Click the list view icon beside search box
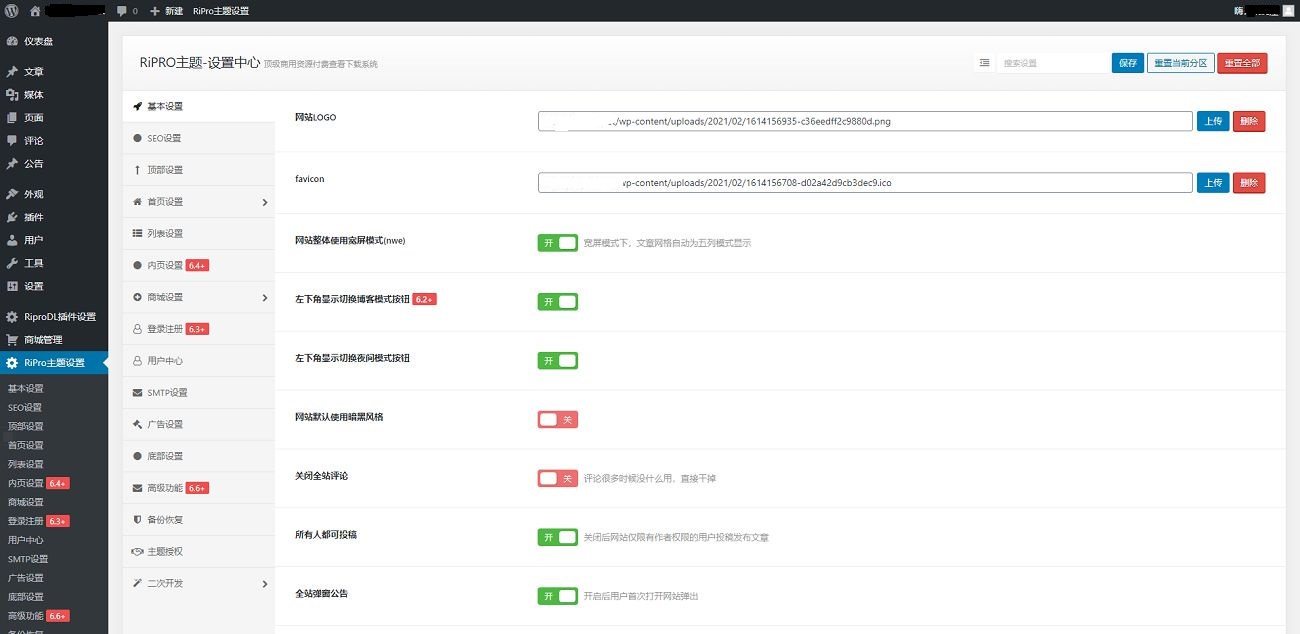The height and width of the screenshot is (634, 1300). [x=985, y=63]
